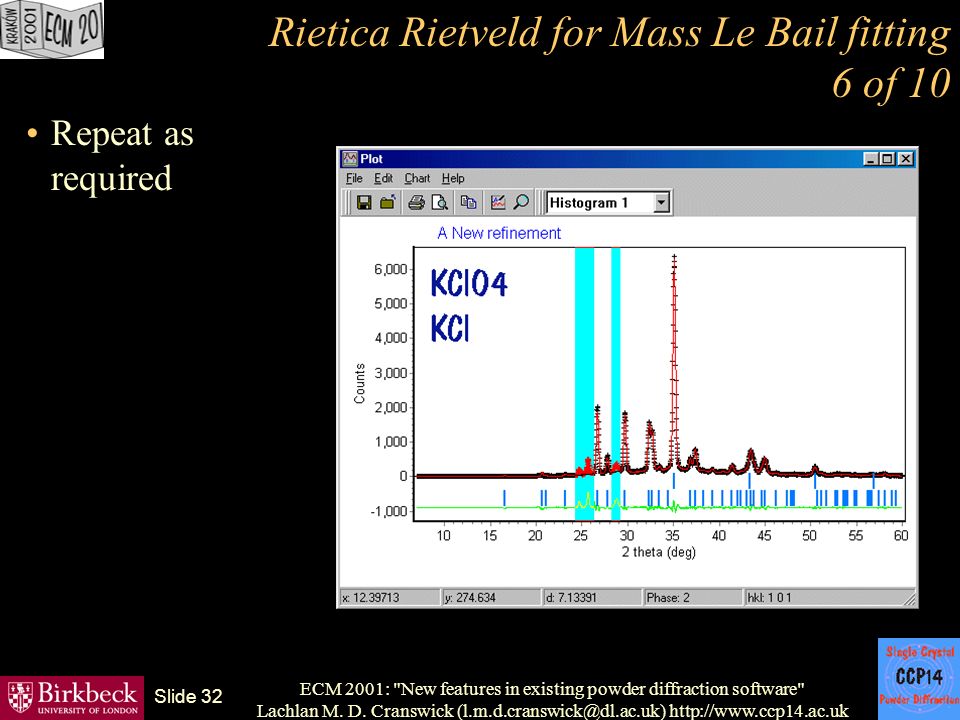Click the Print icon in Plot toolbar
The width and height of the screenshot is (960, 720).
pos(416,203)
